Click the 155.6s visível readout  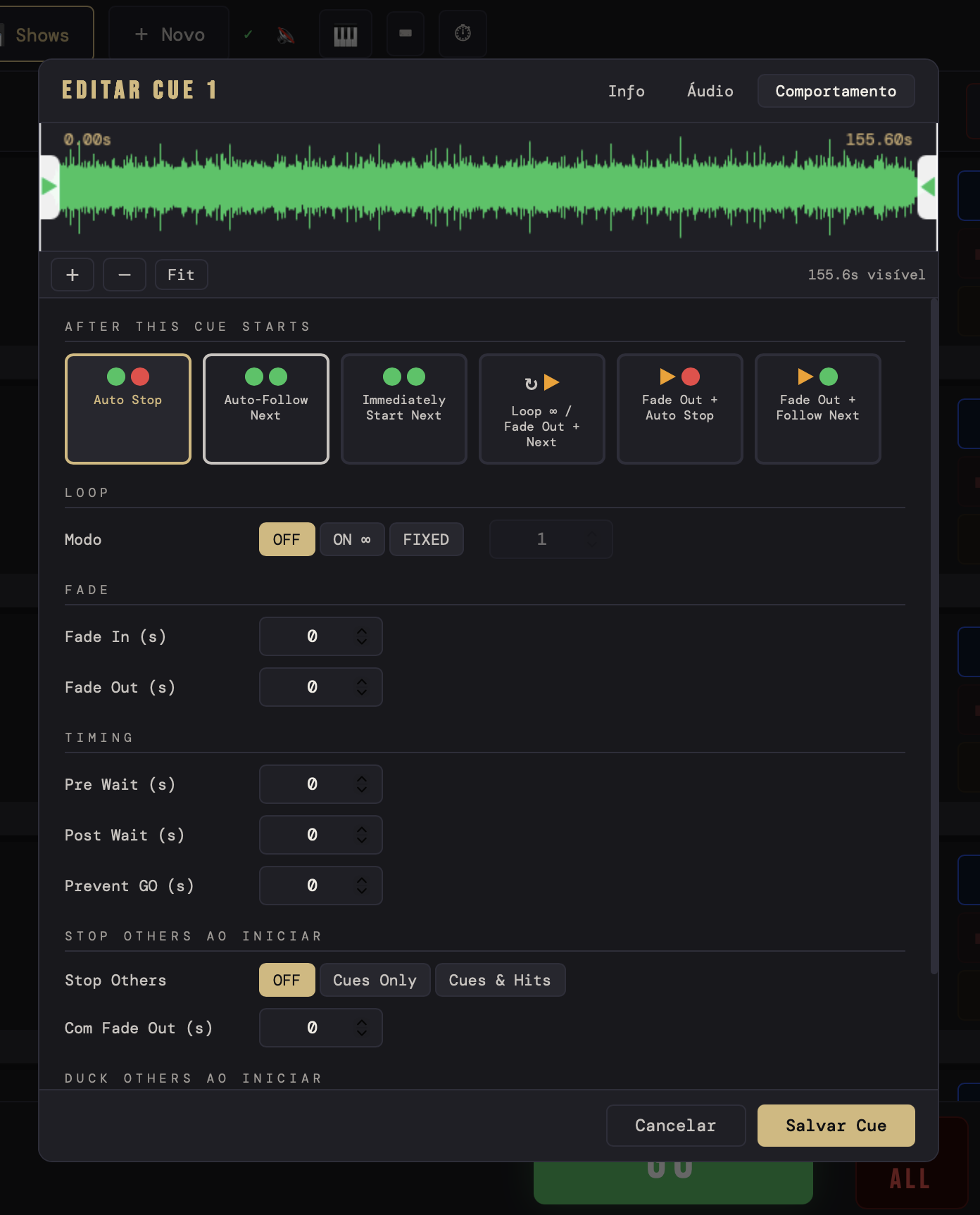click(867, 275)
